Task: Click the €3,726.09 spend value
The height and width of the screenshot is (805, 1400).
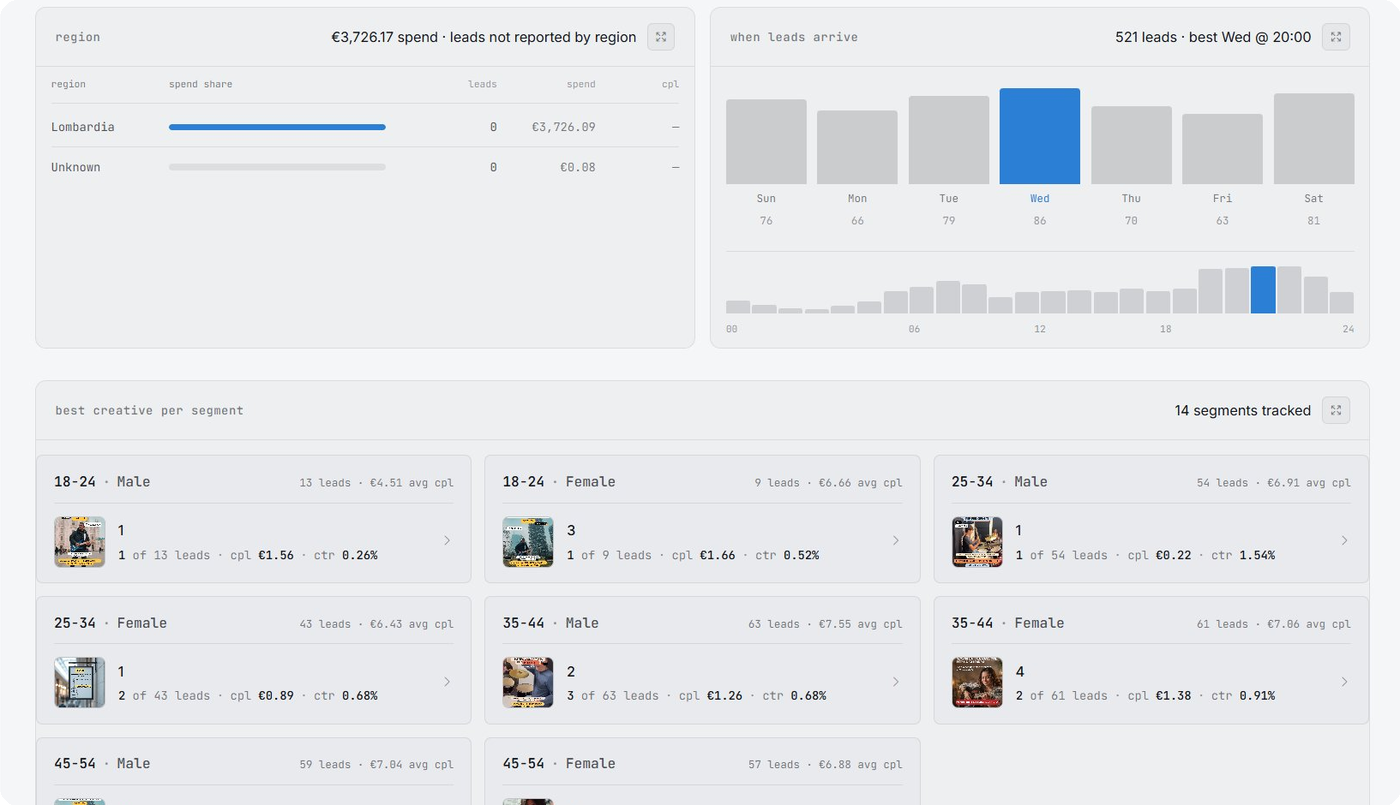Action: (564, 127)
